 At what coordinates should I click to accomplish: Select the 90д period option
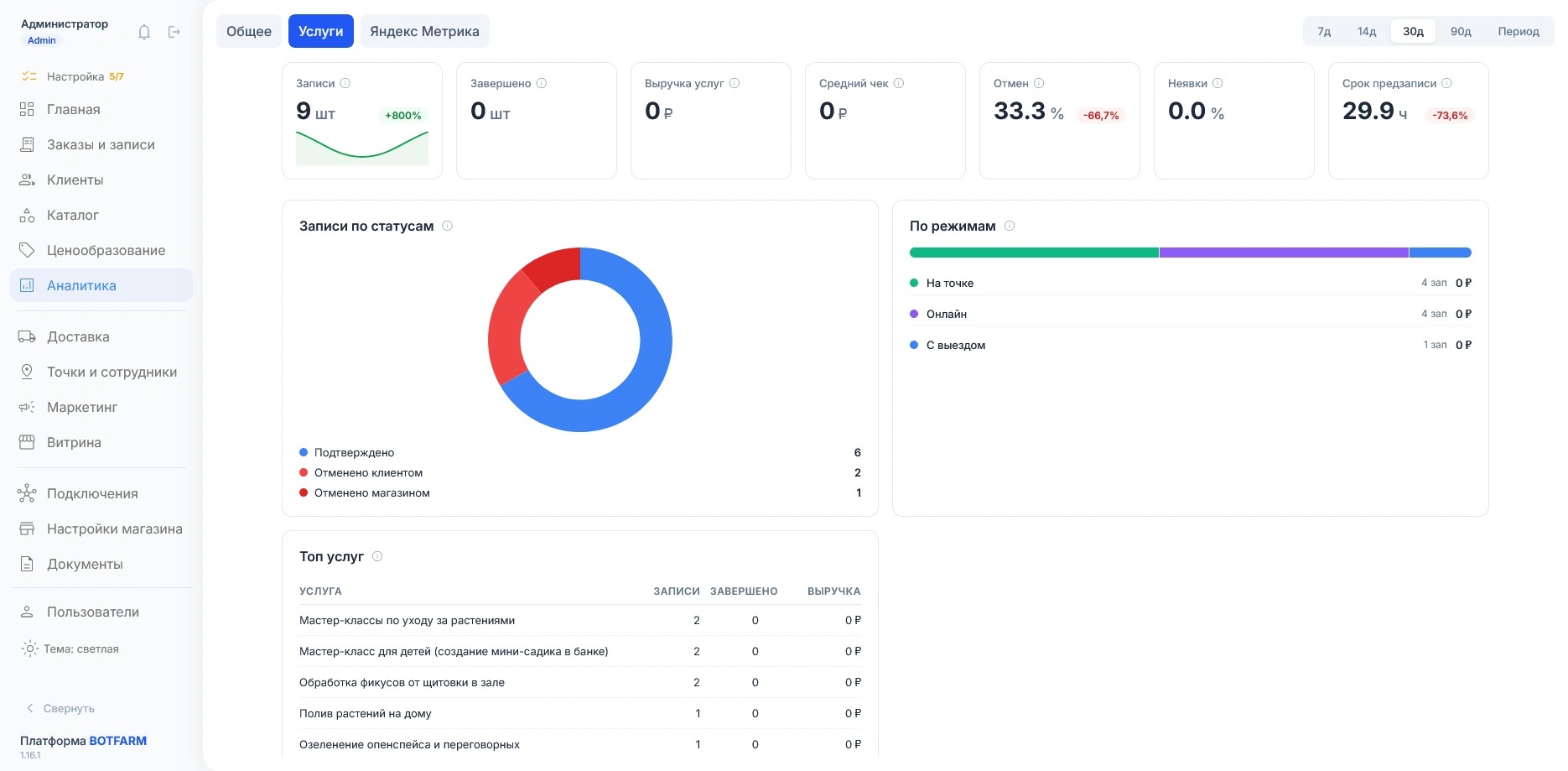(1461, 31)
